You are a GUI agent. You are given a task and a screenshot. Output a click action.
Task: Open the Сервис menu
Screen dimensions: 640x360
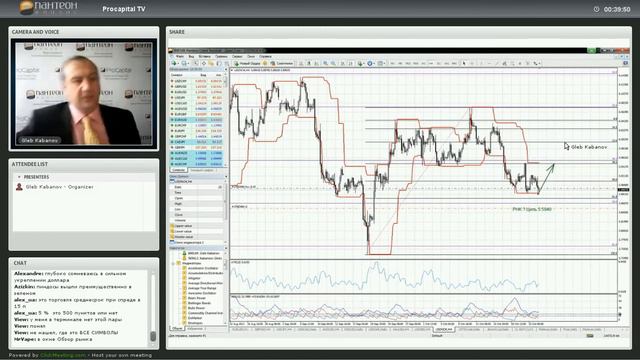coord(237,56)
